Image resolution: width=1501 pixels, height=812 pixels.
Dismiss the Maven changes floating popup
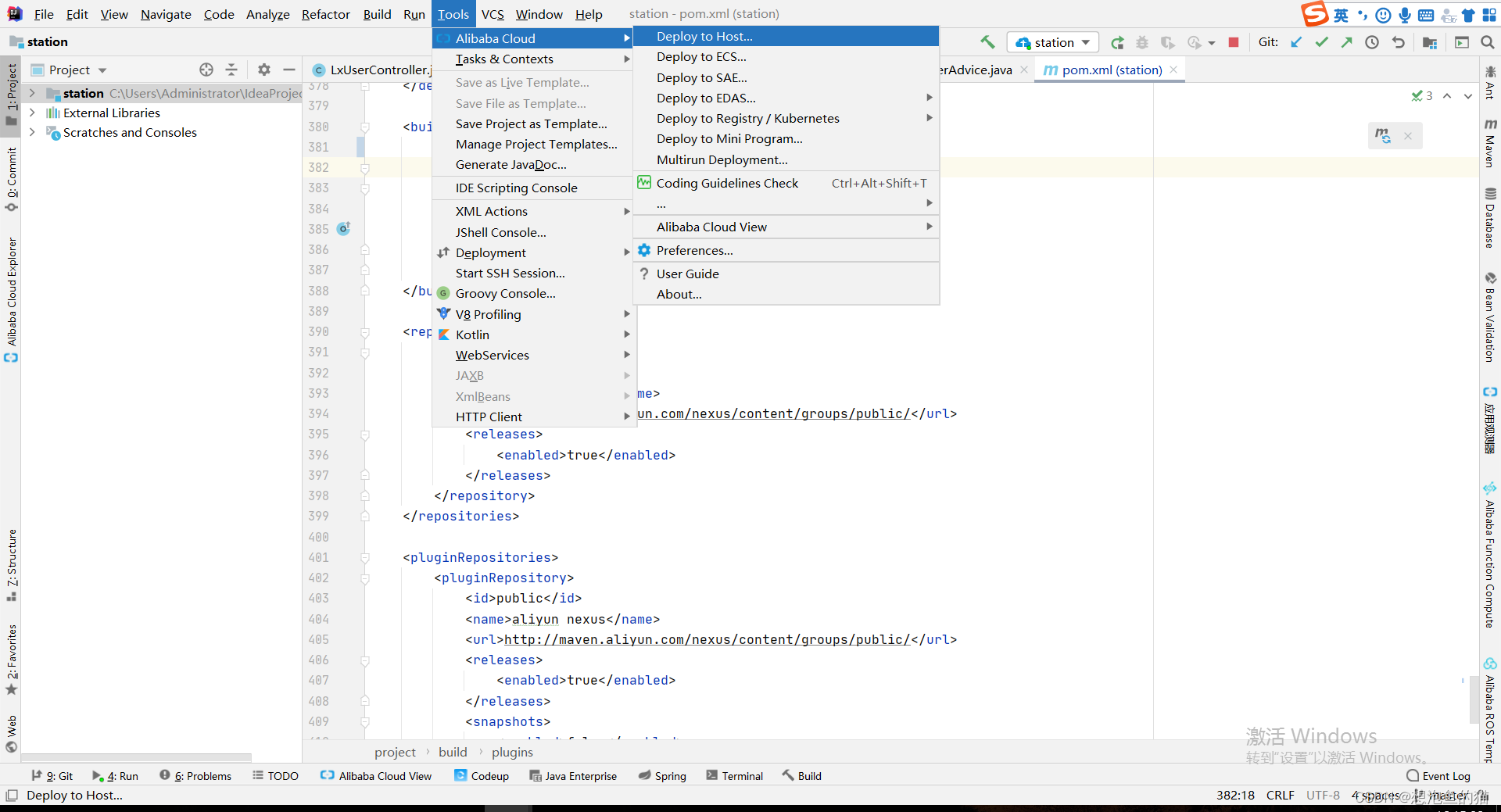(1408, 136)
